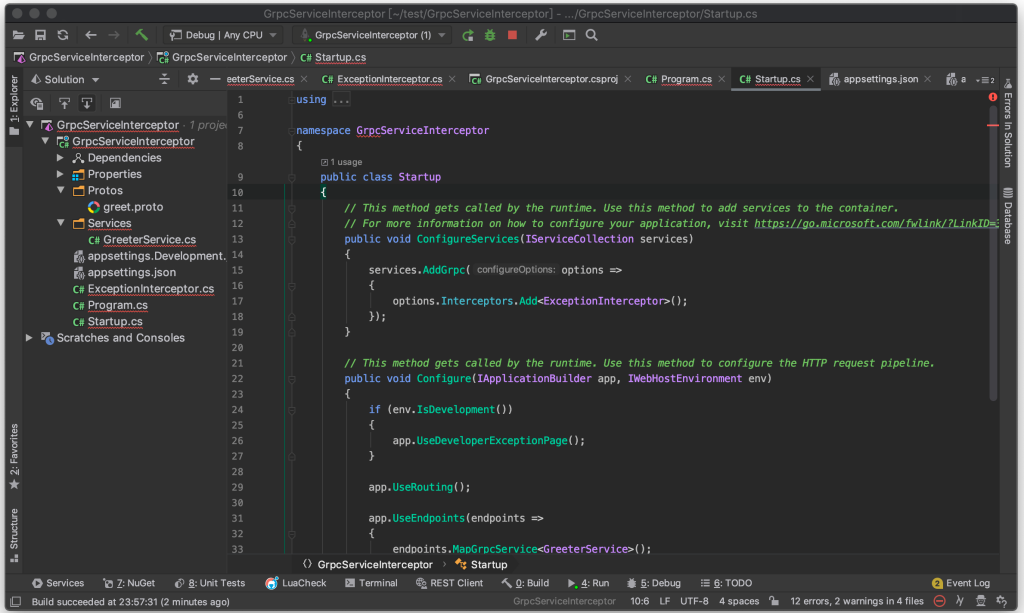Click the UTF-8 encoding indicator
The height and width of the screenshot is (613, 1024).
pos(694,601)
